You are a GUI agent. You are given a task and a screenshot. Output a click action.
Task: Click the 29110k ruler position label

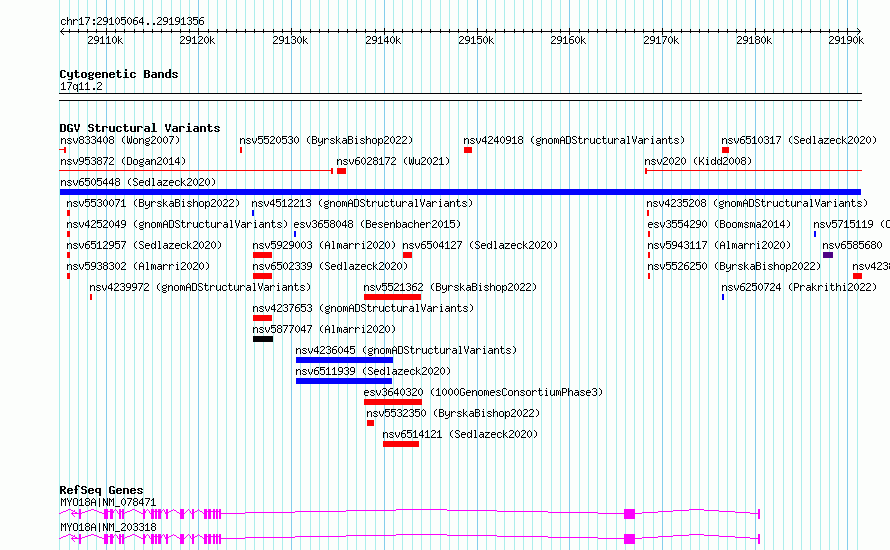point(105,40)
